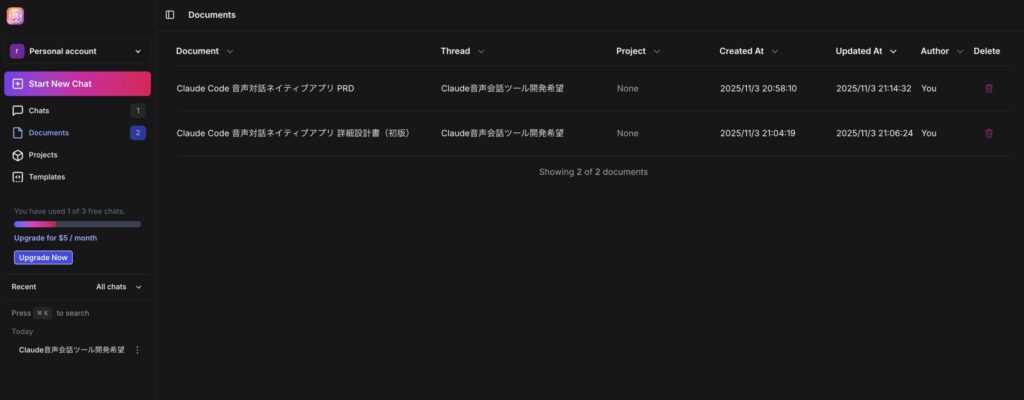Screen dimensions: 1024x400
Task: Open the Chats section
Action: pyautogui.click(x=78, y=110)
